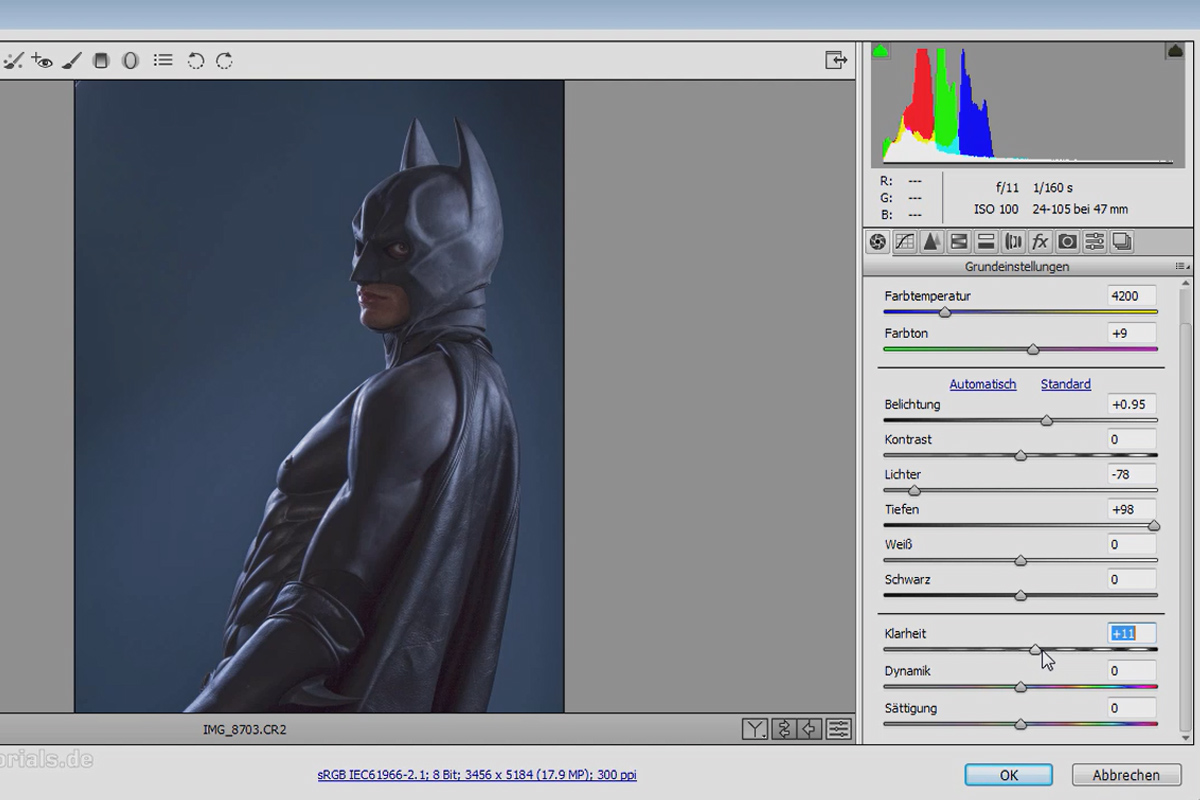Screen dimensions: 1200x800
Task: Click the Farbtemperatur value field
Action: 1132,296
